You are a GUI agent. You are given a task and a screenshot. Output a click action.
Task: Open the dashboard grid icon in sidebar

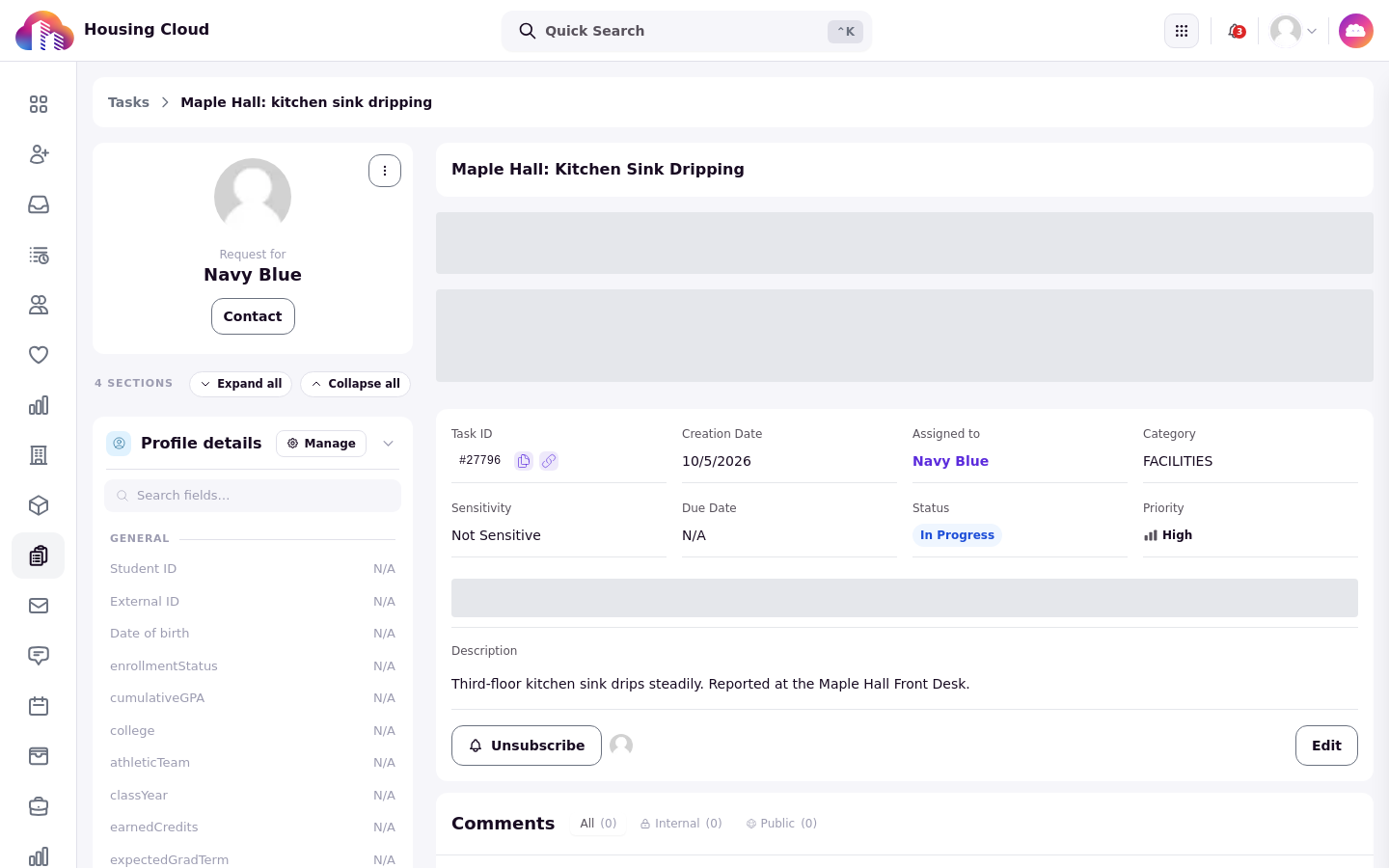tap(39, 104)
